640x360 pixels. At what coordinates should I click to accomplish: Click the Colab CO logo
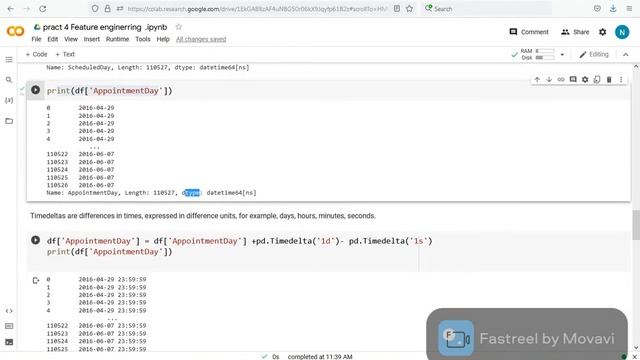(16, 31)
